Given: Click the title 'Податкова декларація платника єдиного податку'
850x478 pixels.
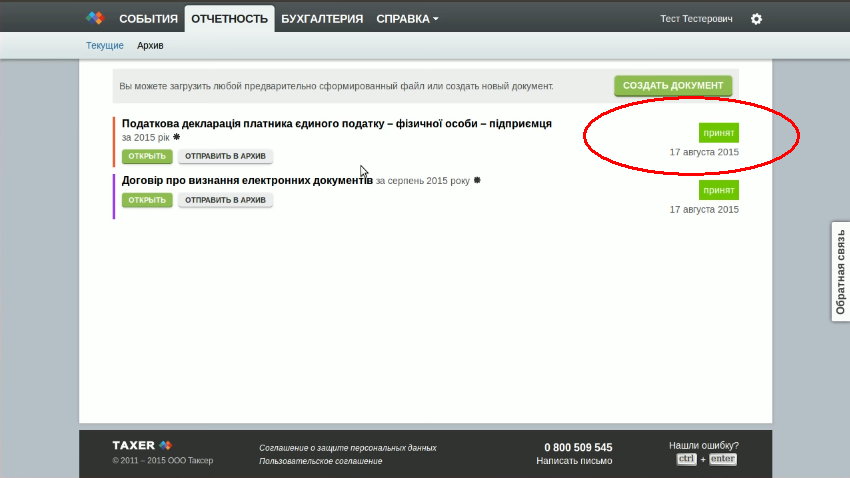Looking at the screenshot, I should pyautogui.click(x=337, y=124).
